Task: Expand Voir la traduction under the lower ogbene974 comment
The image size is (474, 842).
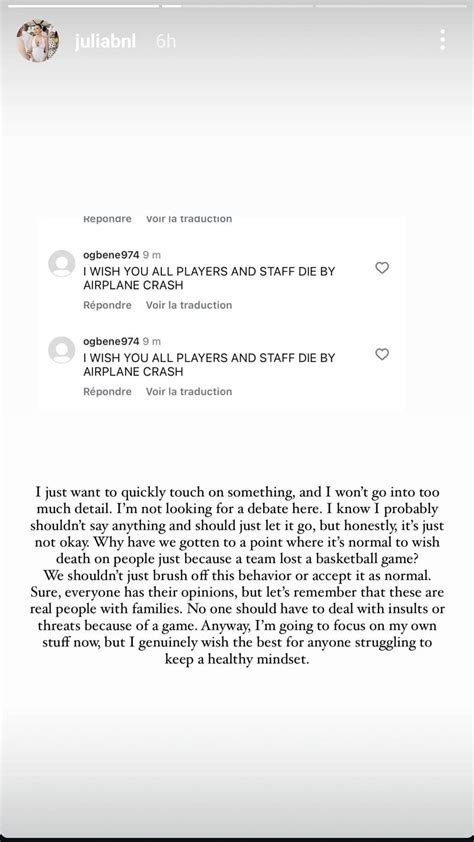Action: tap(189, 391)
